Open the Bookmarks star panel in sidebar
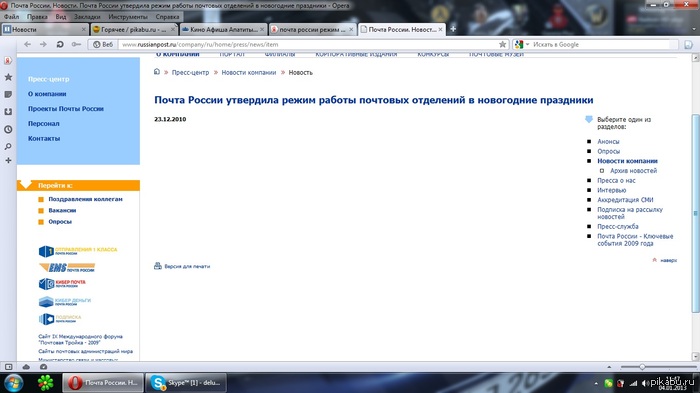 click(8, 77)
